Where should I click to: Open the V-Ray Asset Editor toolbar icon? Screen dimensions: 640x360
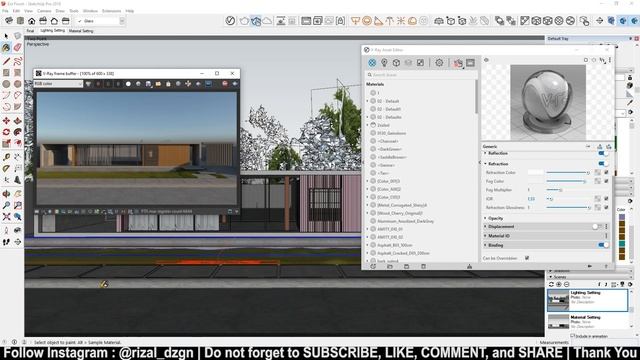230,20
